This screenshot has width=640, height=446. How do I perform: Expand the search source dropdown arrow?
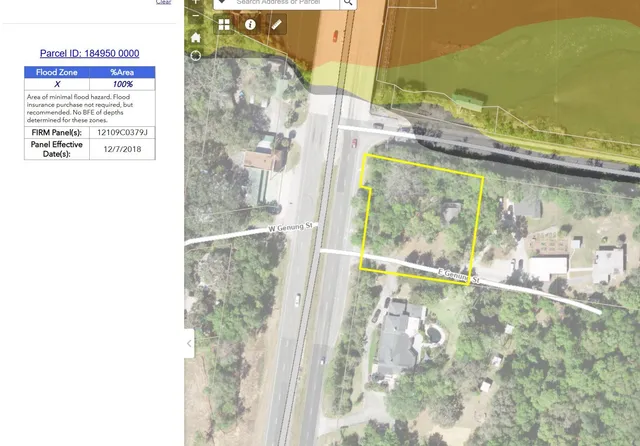coord(221,3)
